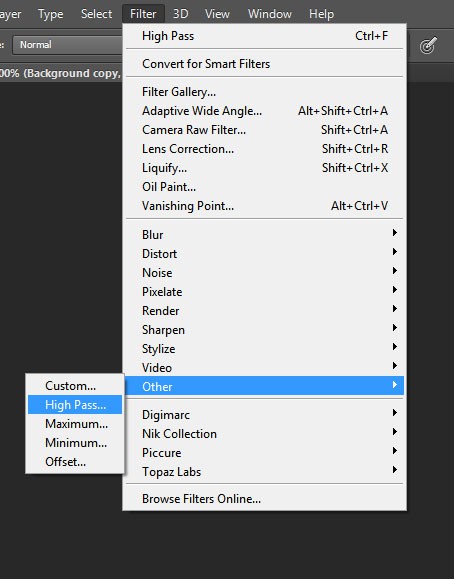This screenshot has height=579, width=454.
Task: Choose Lens Correction filter
Action: tap(264, 149)
